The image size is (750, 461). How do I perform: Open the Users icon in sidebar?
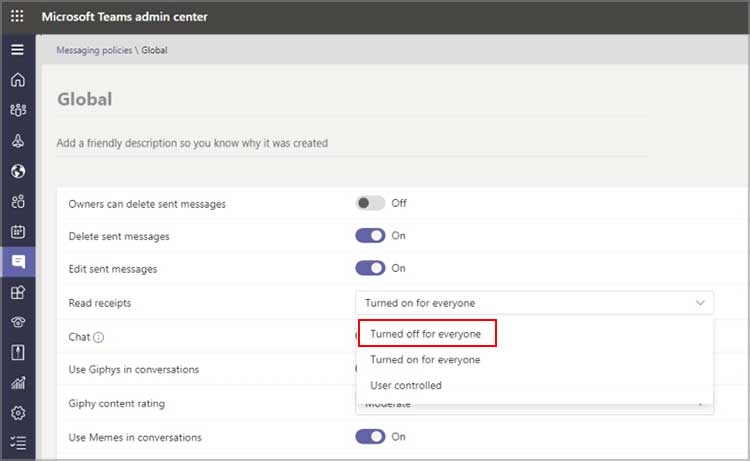coord(18,201)
